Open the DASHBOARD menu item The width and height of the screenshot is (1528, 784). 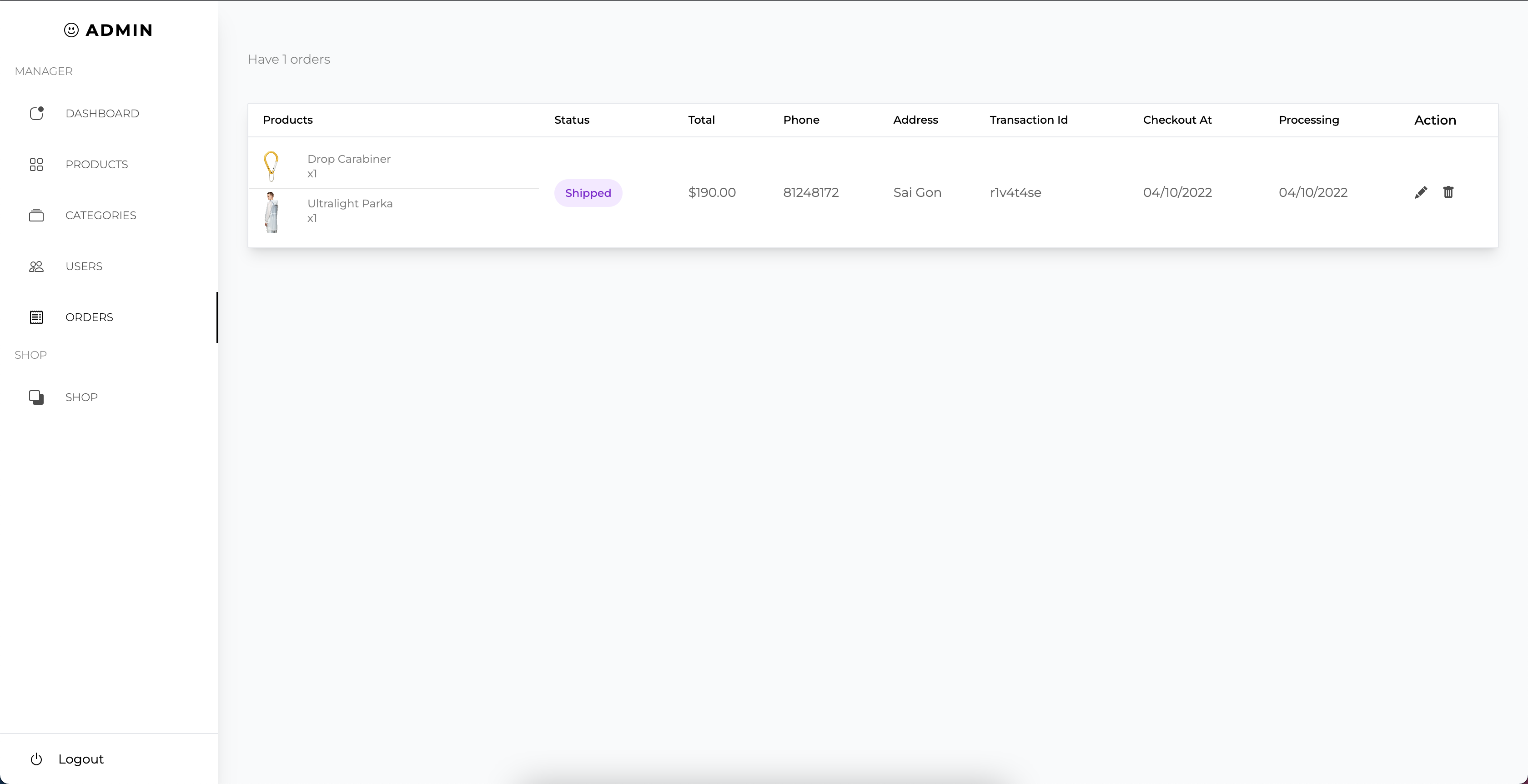(109, 113)
